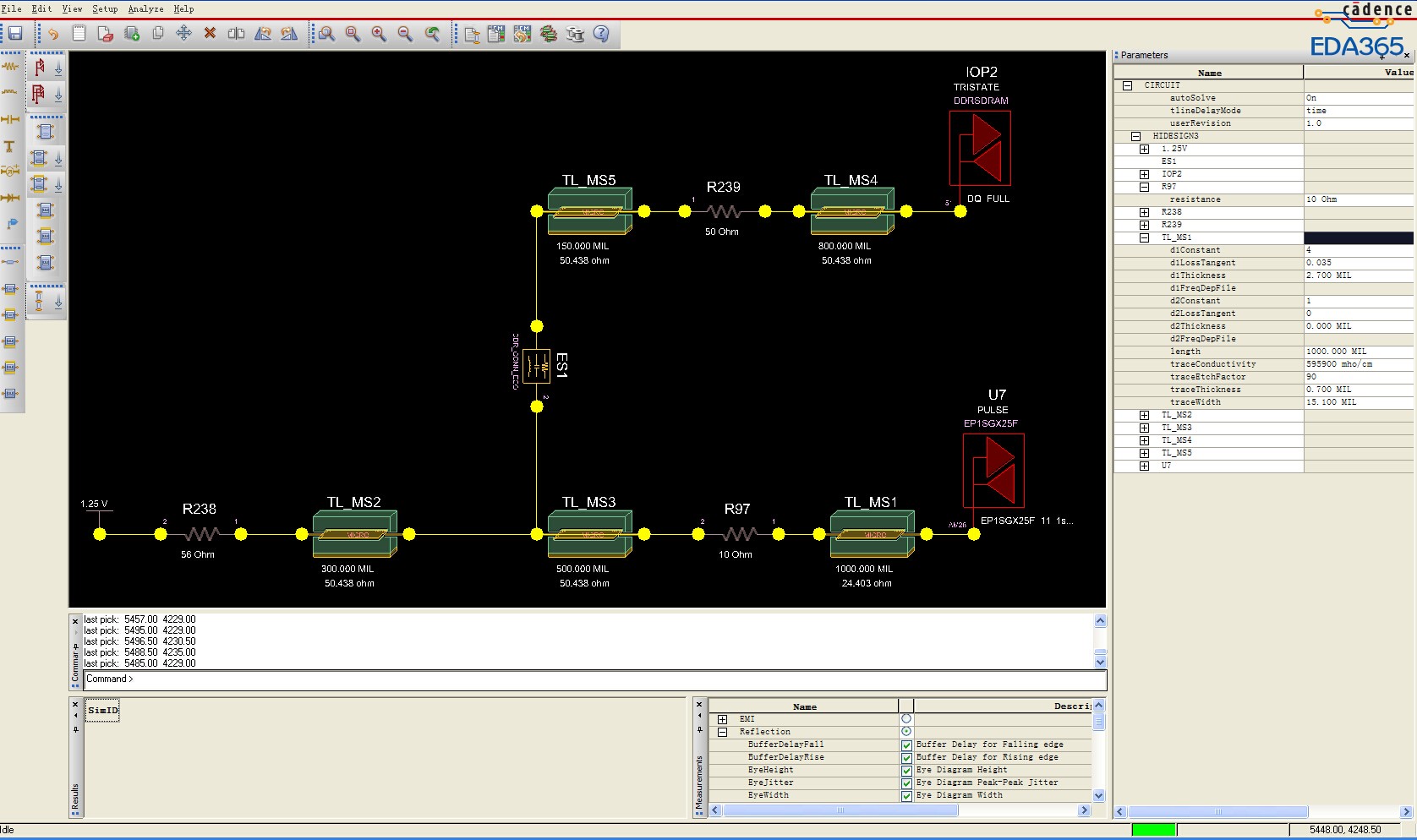Expand the TL_MS2 parameter node
The width and height of the screenshot is (1417, 840).
[1144, 415]
